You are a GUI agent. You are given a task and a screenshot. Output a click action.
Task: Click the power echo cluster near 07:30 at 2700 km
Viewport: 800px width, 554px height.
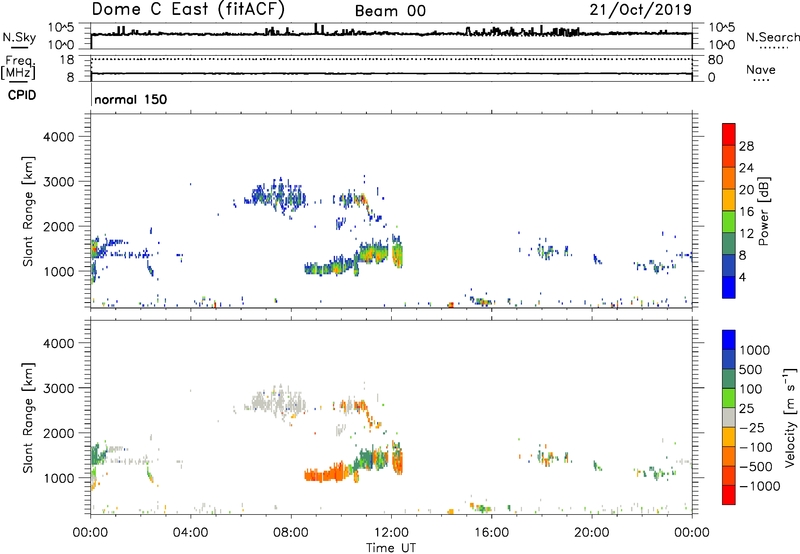[278, 196]
